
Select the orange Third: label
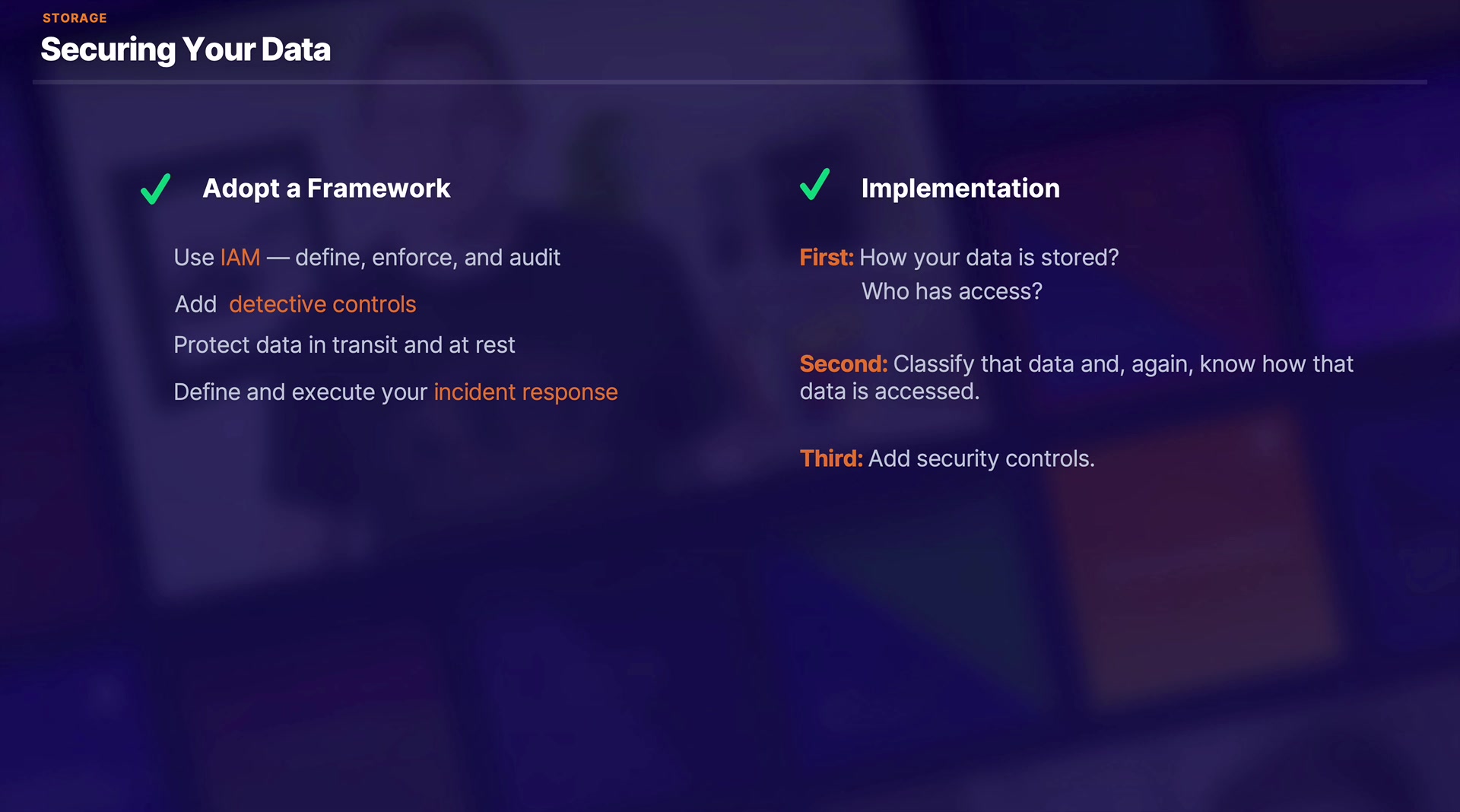831,458
